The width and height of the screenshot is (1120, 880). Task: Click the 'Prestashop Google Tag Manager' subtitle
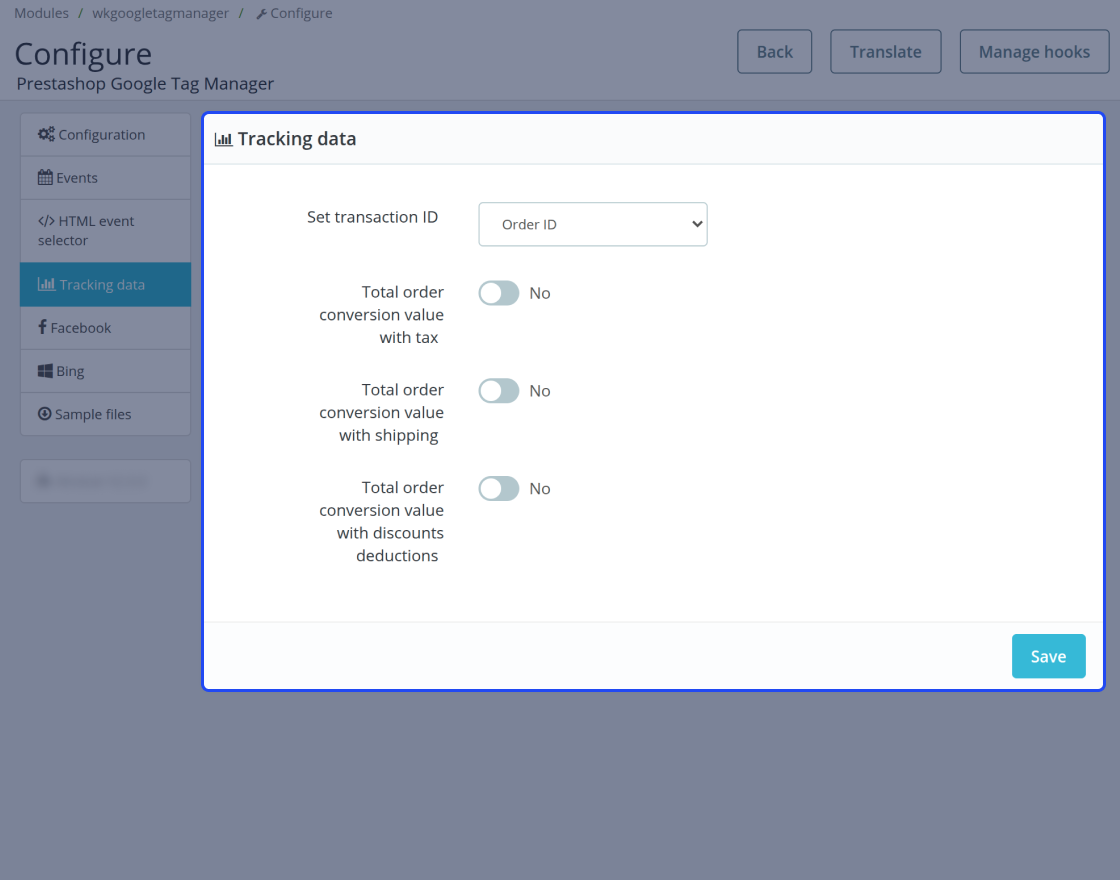[145, 84]
